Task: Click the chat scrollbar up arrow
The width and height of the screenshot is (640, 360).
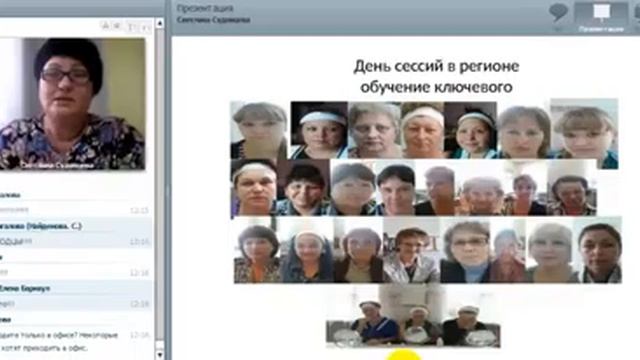Action: (x=160, y=24)
